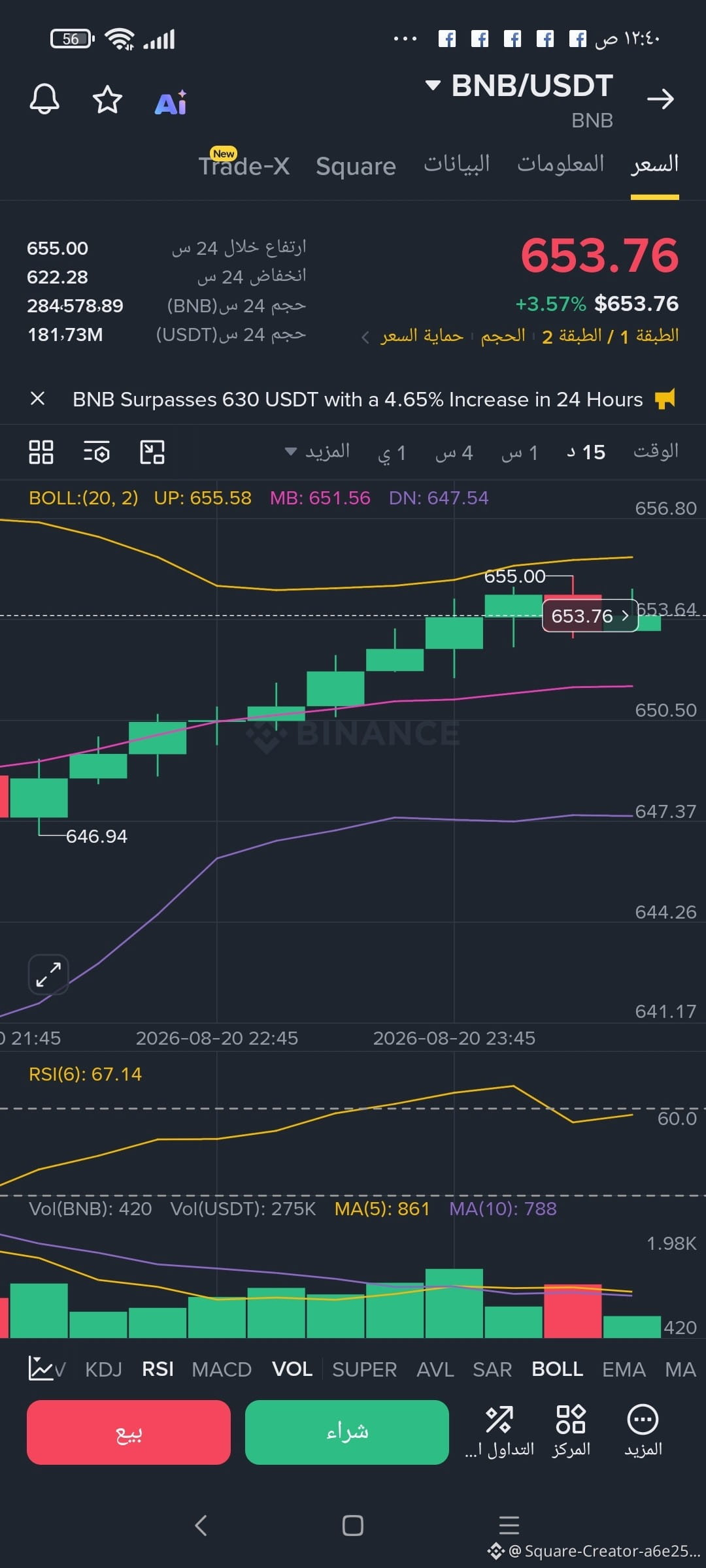The image size is (706, 1568).
Task: Tap the chart indicator list icon beside KDJ
Action: (41, 1368)
